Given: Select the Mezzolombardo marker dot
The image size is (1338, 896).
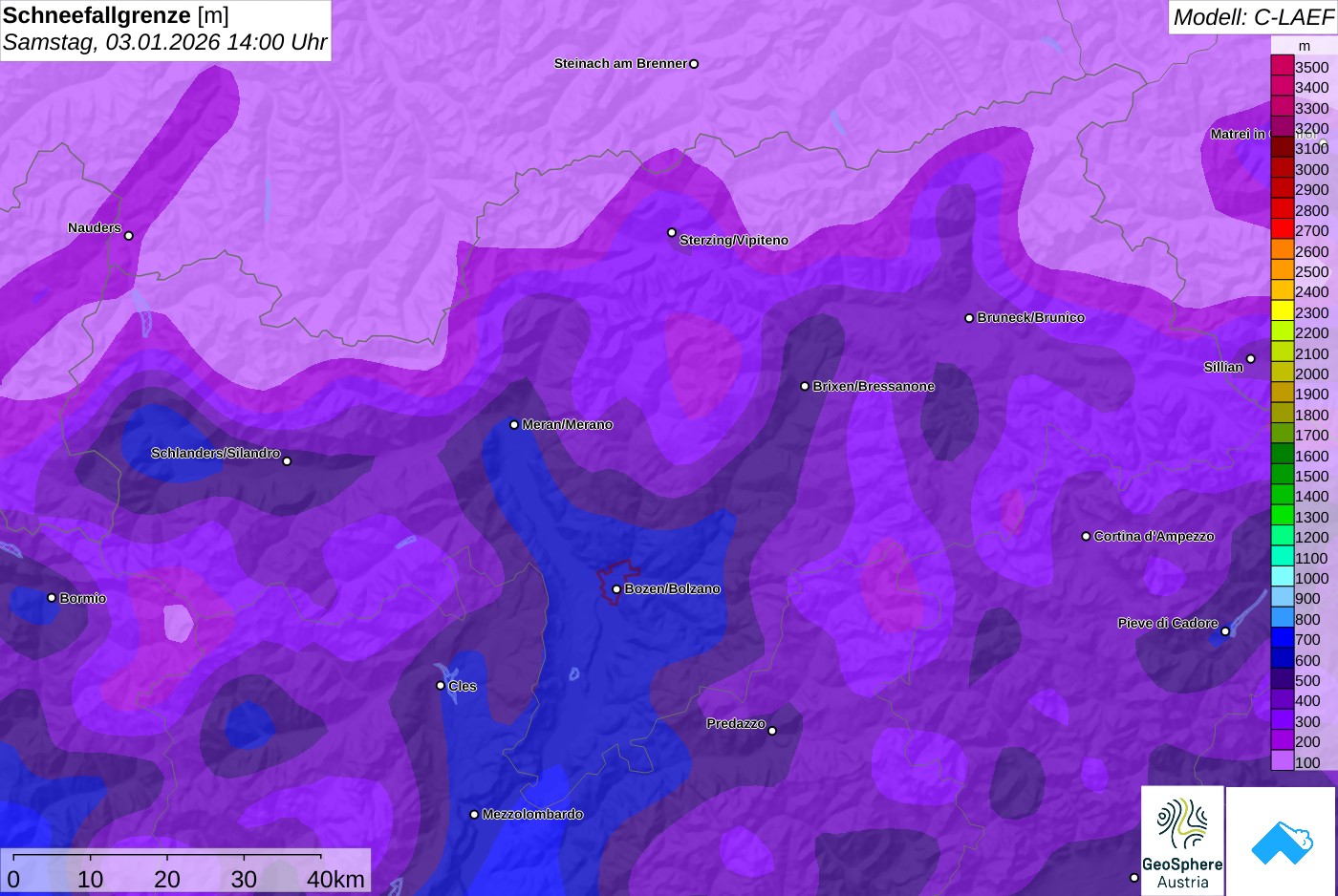Looking at the screenshot, I should point(474,815).
